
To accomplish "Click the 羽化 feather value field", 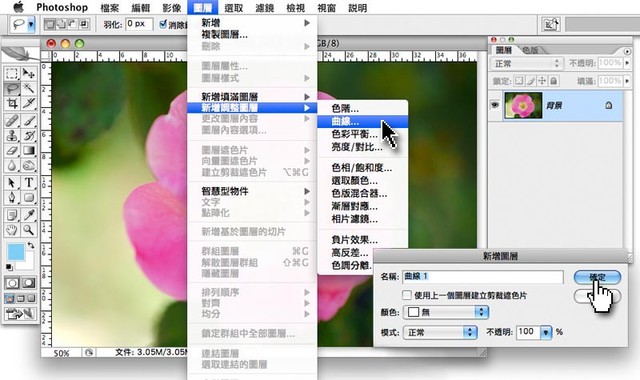I will (139, 24).
